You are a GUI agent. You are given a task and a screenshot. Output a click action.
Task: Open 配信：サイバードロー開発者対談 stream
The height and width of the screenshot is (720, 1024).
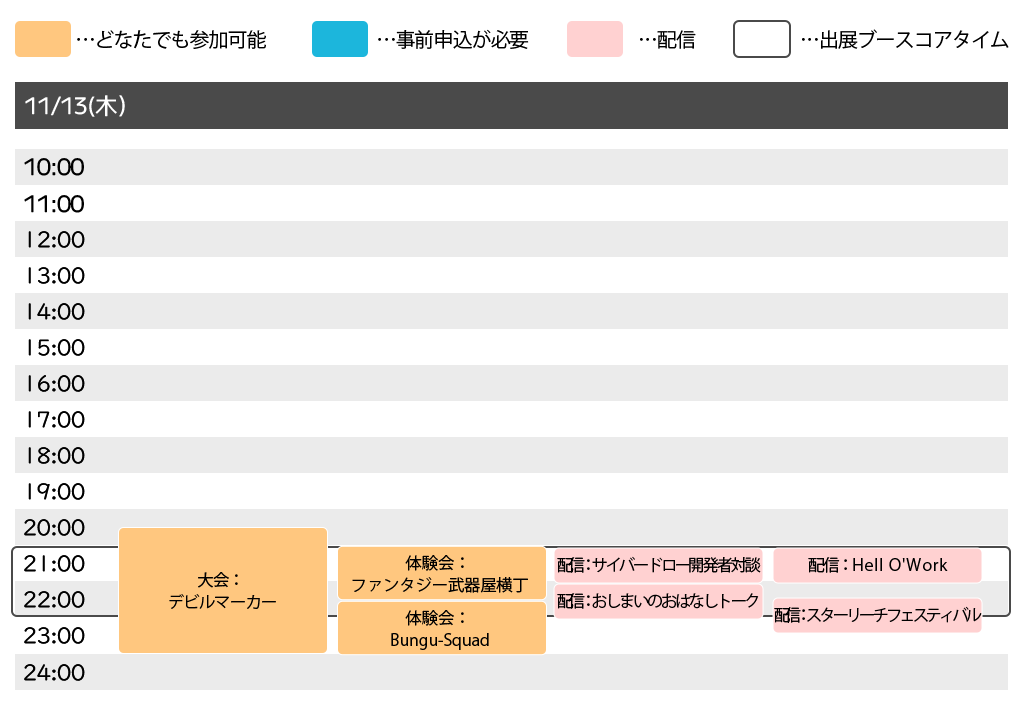658,565
